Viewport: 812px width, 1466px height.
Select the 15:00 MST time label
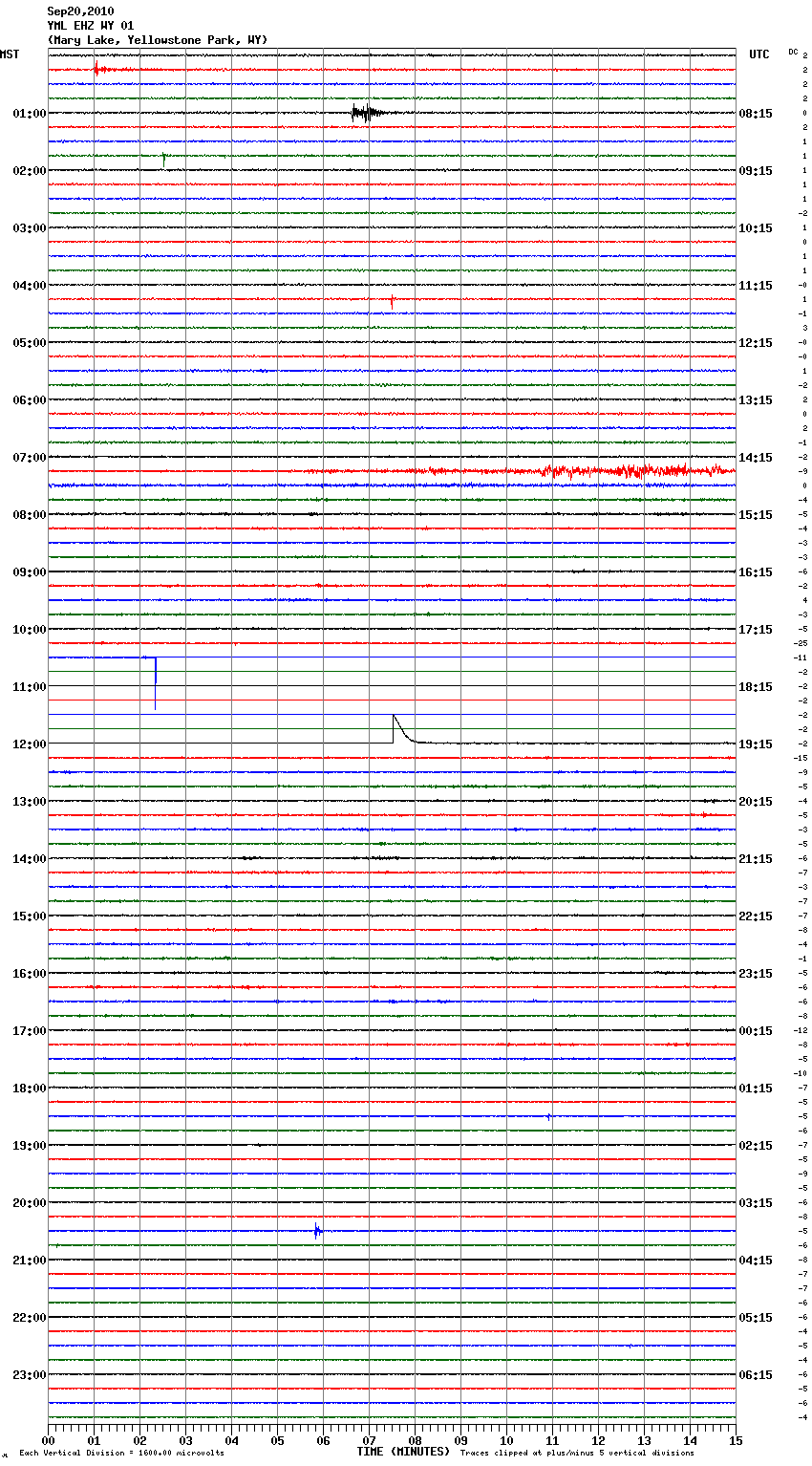coord(29,916)
